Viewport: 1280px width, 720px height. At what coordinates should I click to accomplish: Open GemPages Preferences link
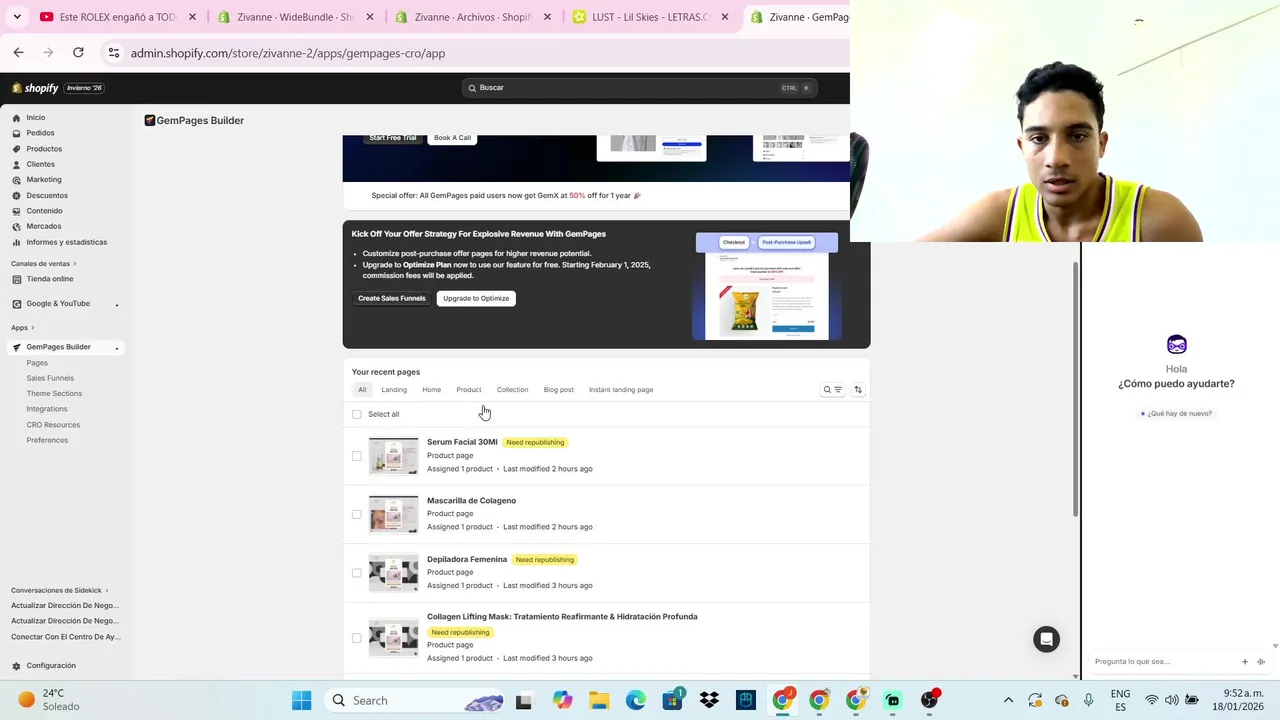tap(47, 440)
